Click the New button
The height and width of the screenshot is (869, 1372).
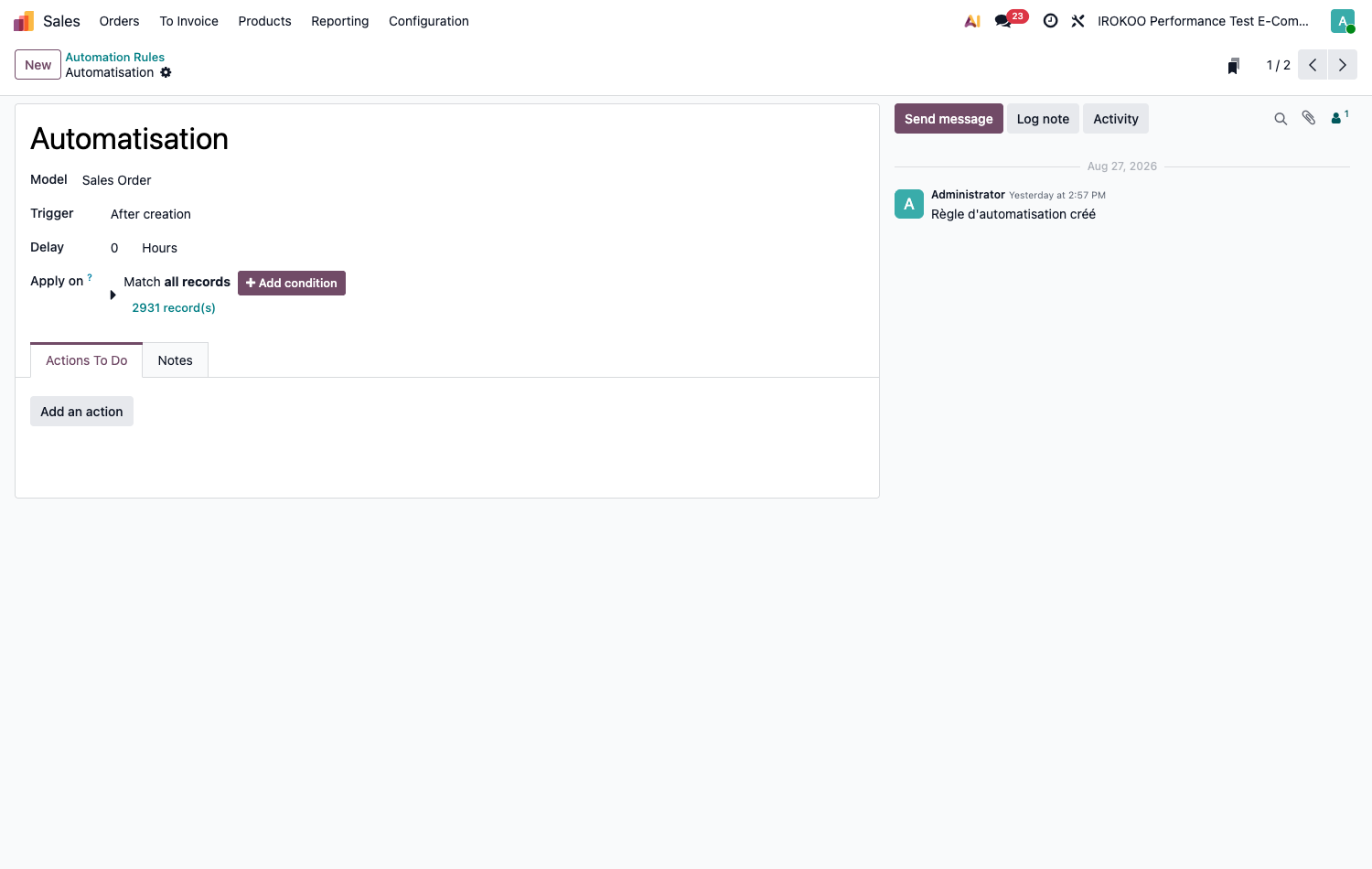tap(38, 65)
